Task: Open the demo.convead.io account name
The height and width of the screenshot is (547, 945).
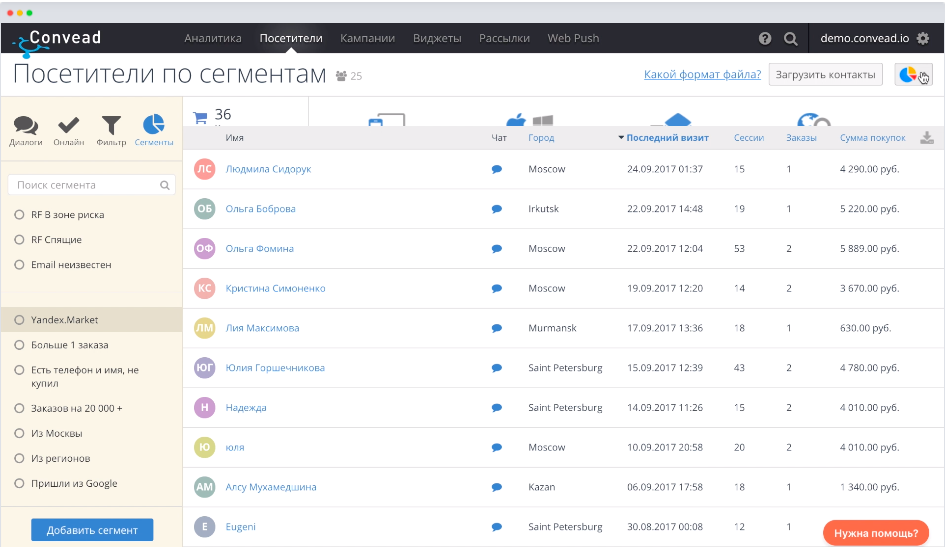Action: 864,39
